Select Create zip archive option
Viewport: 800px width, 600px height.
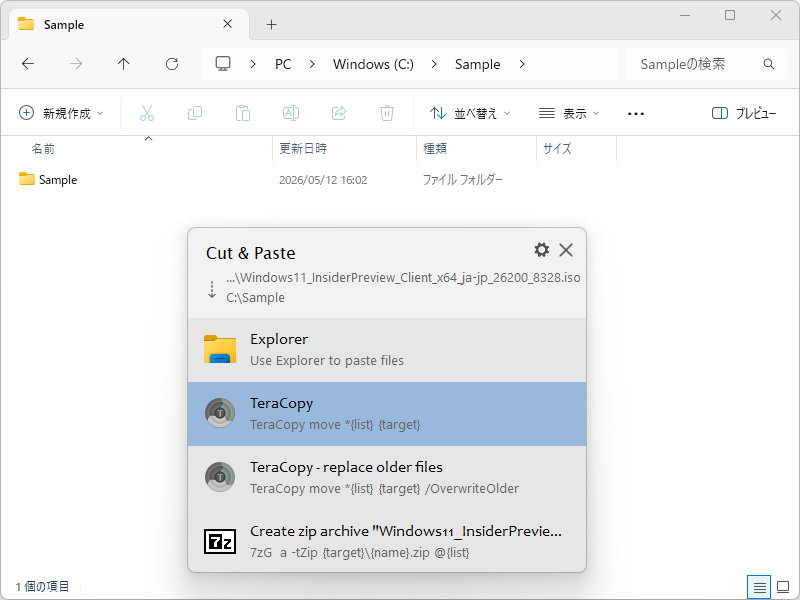click(387, 541)
